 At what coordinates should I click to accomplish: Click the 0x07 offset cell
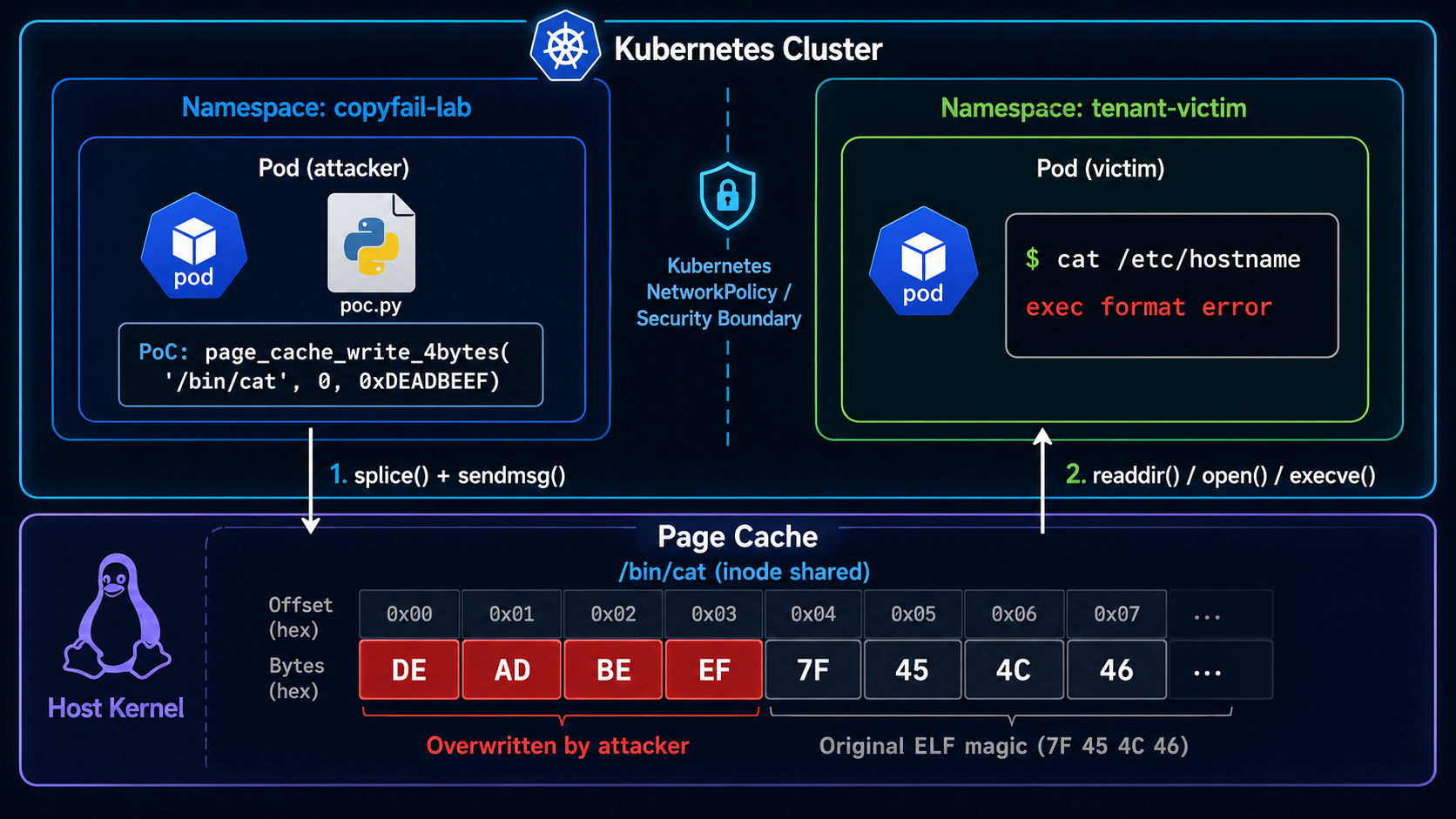tap(1116, 614)
